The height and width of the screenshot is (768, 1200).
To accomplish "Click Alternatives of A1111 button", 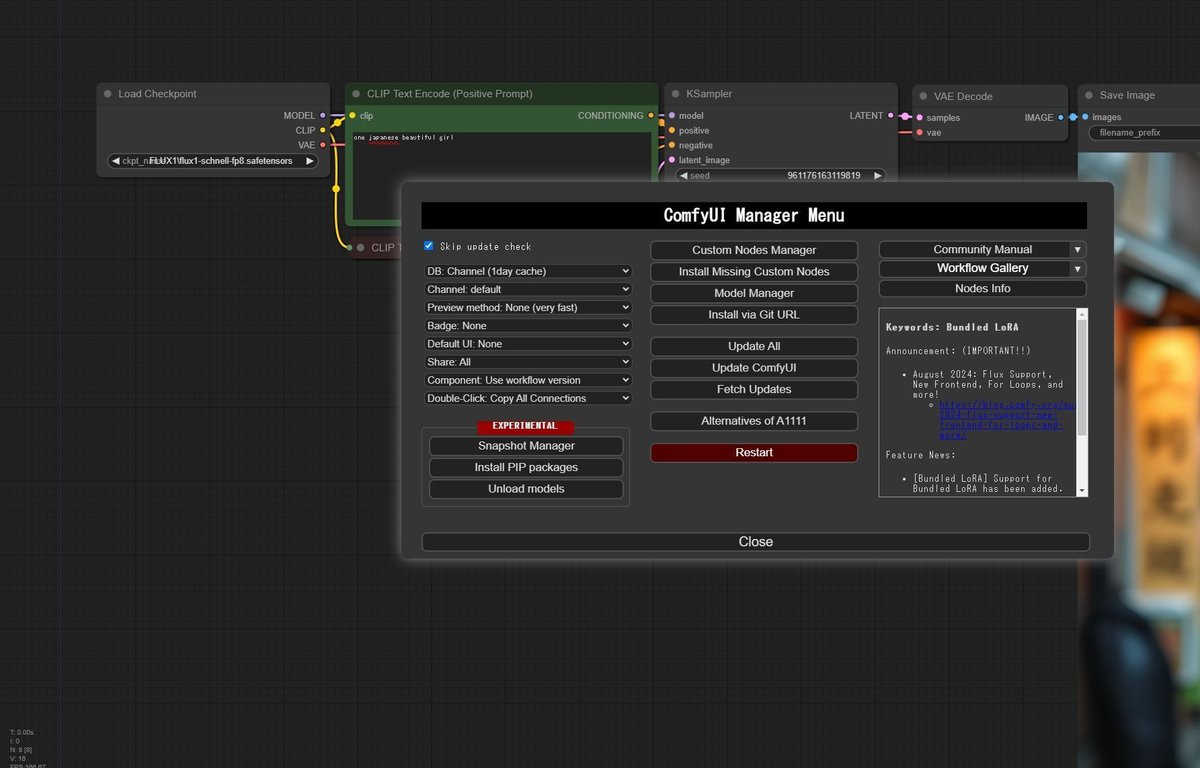I will point(754,421).
